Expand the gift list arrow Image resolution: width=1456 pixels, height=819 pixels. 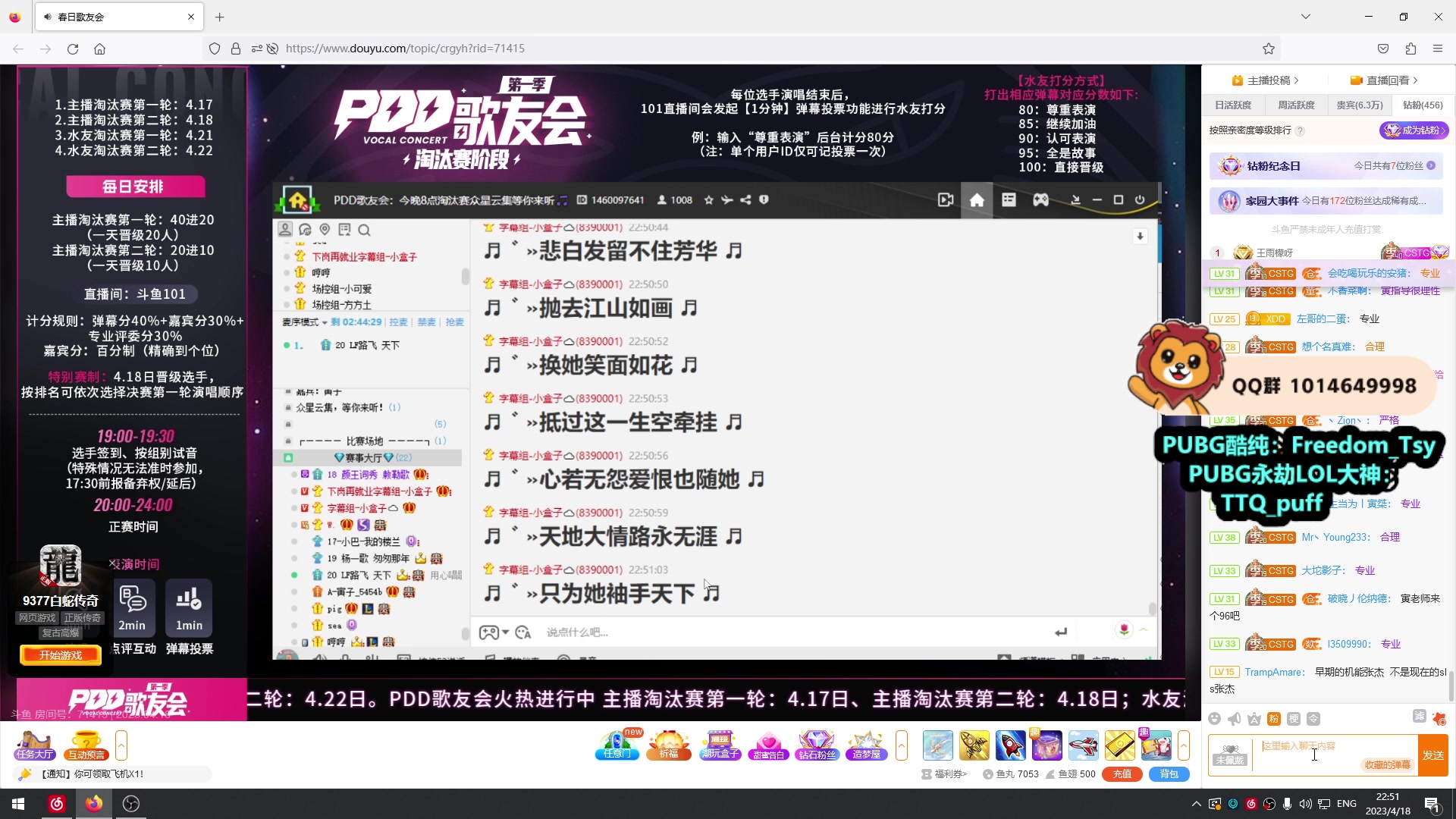point(1184,745)
